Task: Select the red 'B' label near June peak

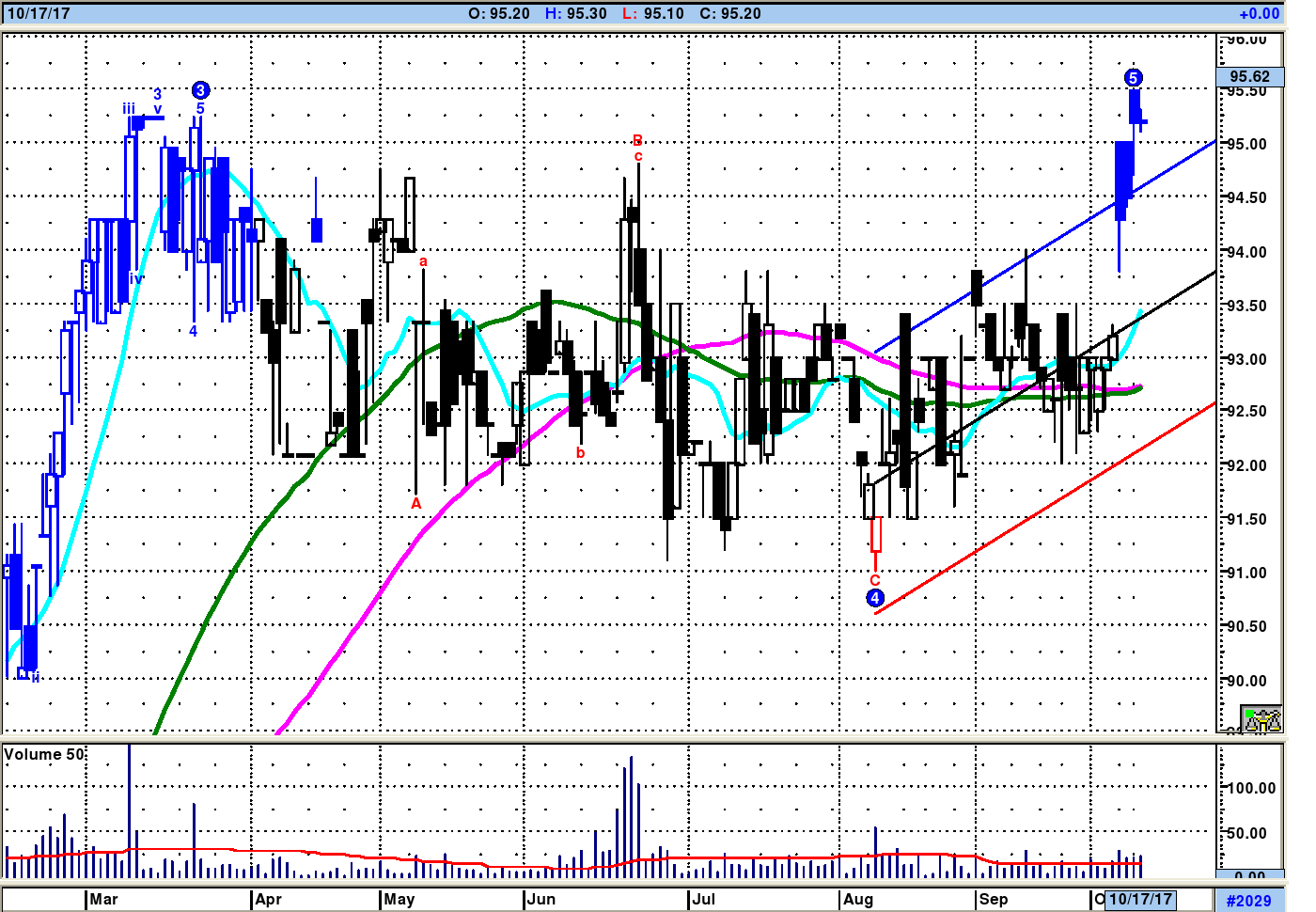Action: coord(638,141)
